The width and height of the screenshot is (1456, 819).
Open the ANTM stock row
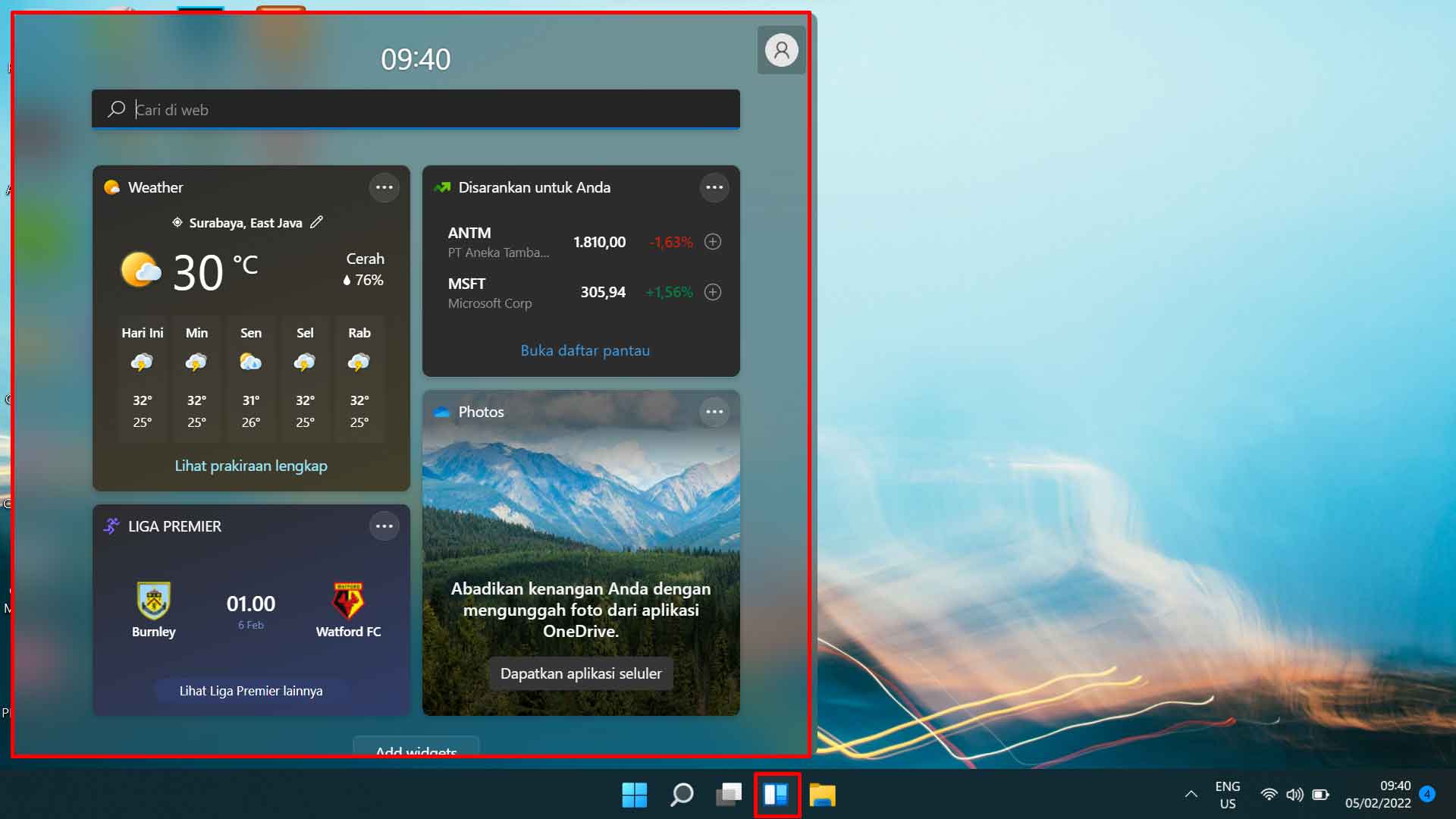tap(581, 242)
